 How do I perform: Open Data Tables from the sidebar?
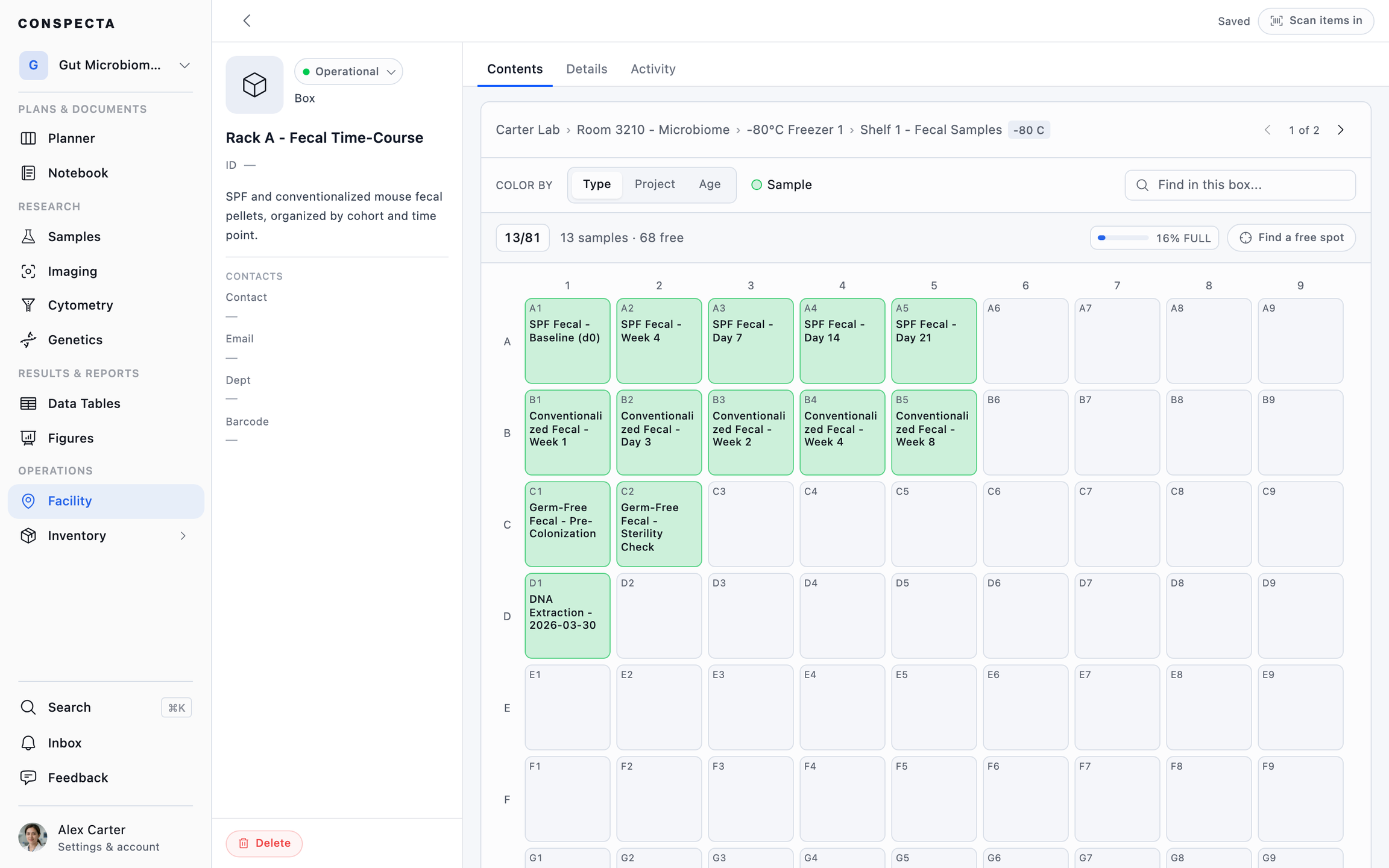(106, 403)
